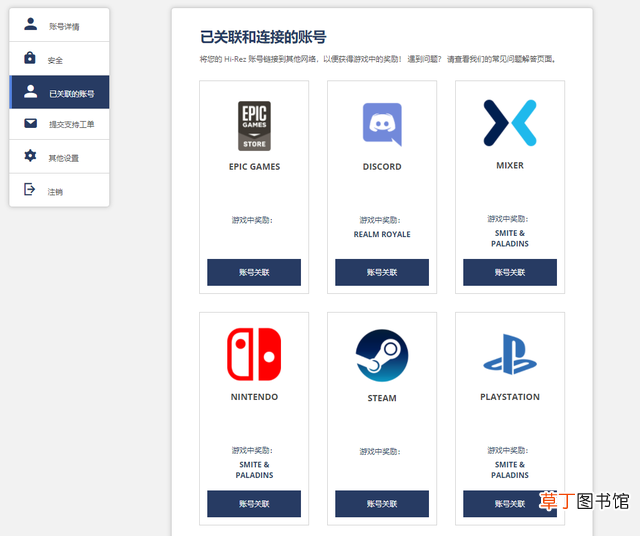This screenshot has width=640, height=536.
Task: Click the Mixer logo
Action: click(x=510, y=123)
